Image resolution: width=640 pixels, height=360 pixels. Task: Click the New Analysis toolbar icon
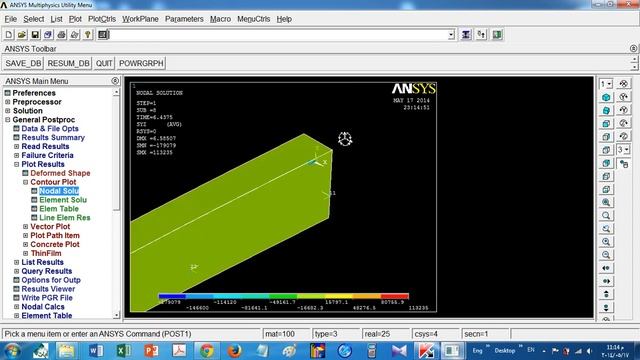pyautogui.click(x=9, y=35)
